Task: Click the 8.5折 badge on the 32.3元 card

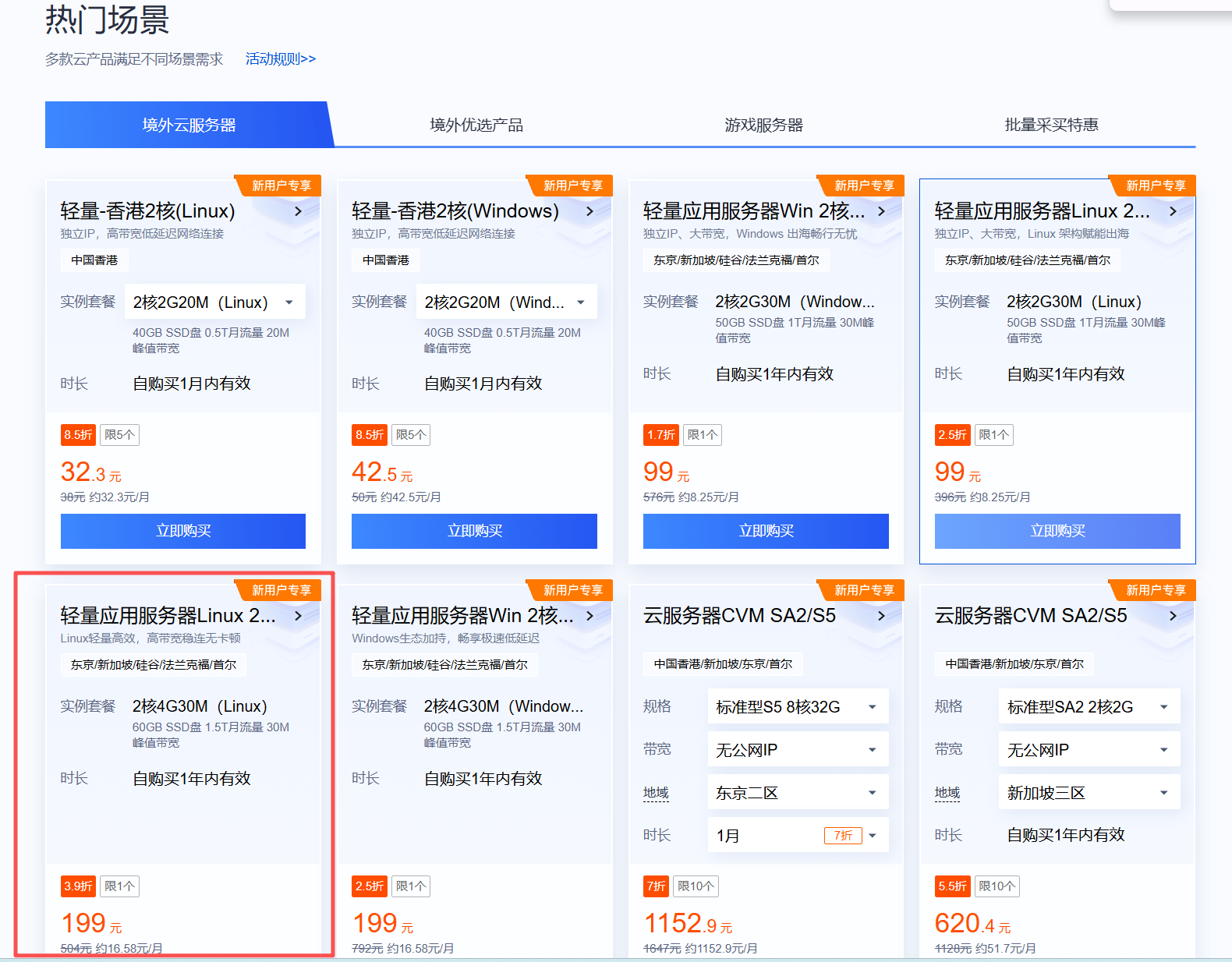Action: [78, 435]
